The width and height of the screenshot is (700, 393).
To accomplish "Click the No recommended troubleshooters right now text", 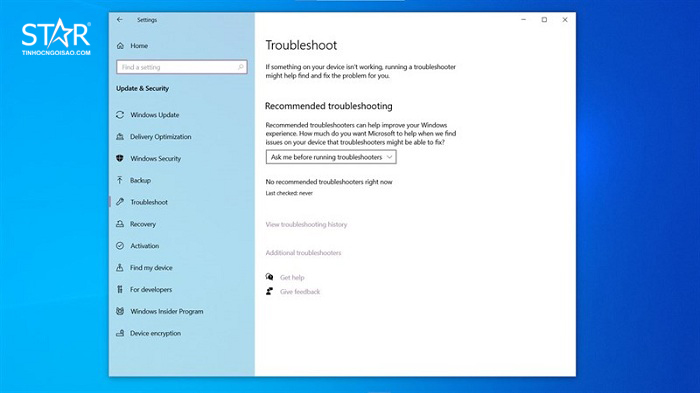I will pyautogui.click(x=329, y=182).
